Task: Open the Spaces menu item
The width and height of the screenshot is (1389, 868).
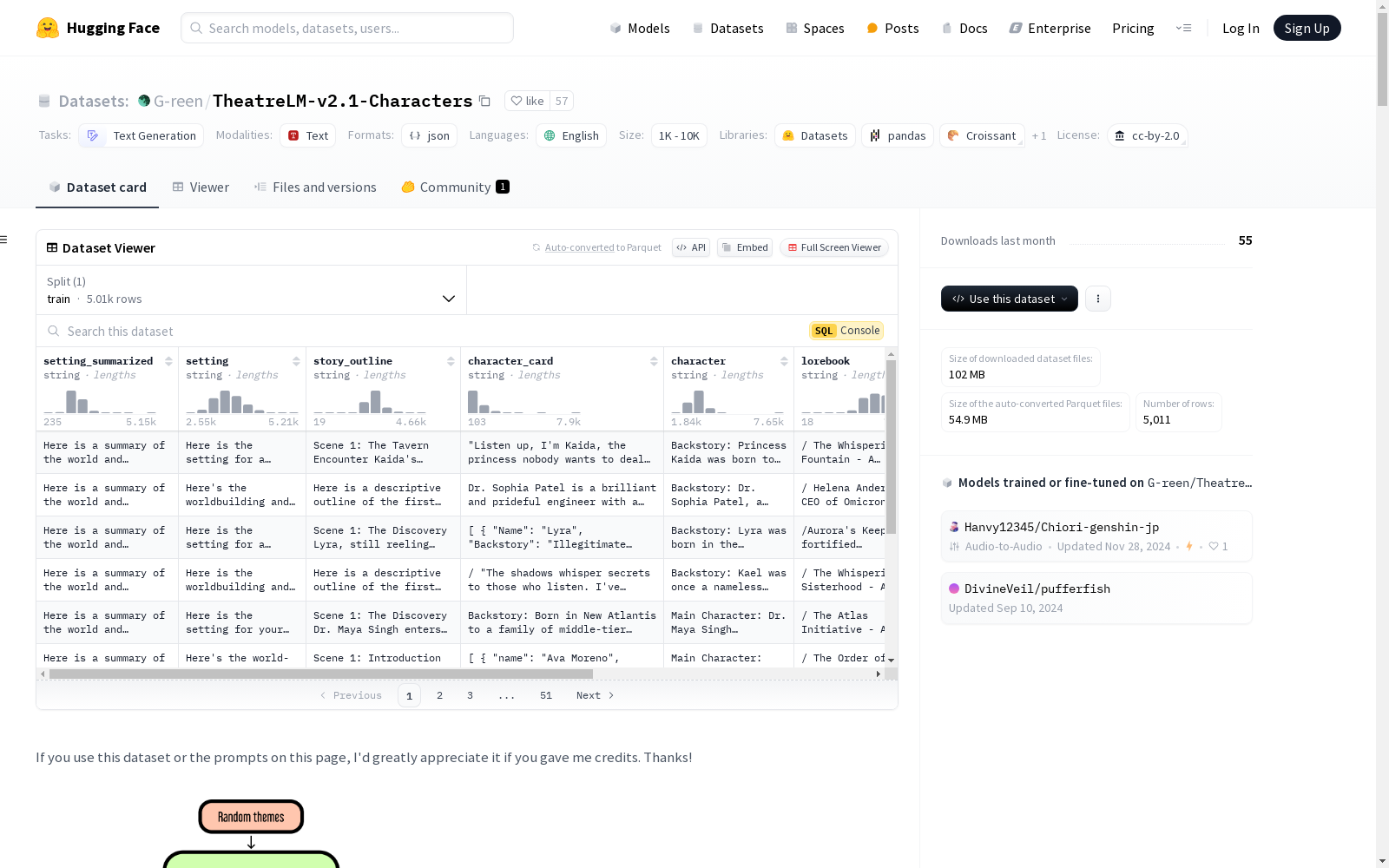Action: pyautogui.click(x=815, y=28)
